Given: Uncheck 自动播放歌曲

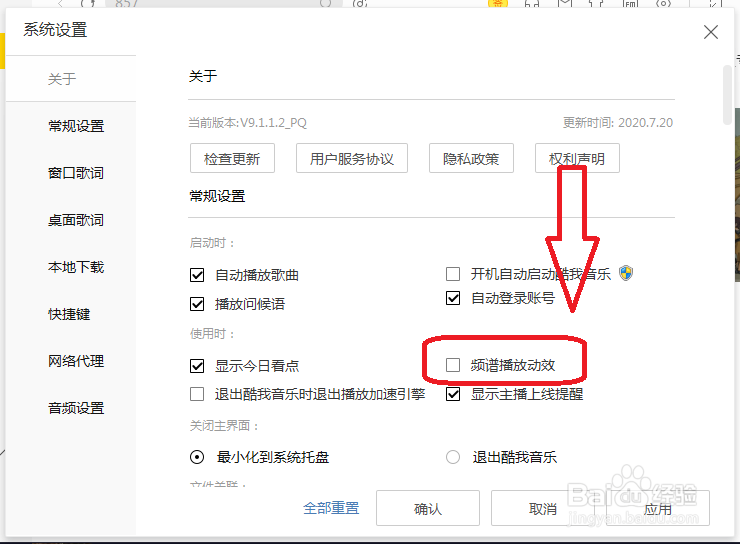Looking at the screenshot, I should (197, 275).
